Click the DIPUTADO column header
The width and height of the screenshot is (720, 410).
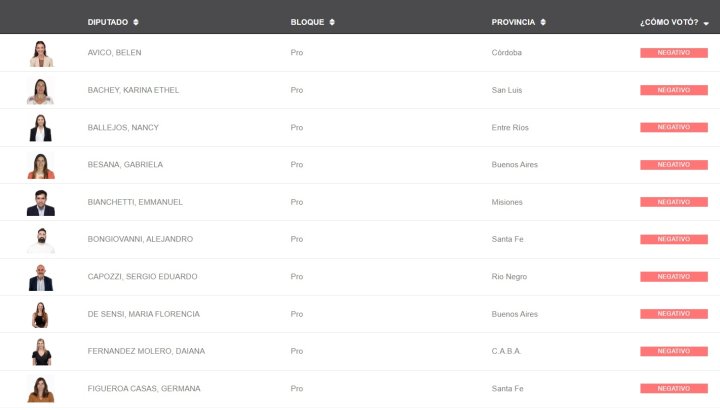point(108,22)
